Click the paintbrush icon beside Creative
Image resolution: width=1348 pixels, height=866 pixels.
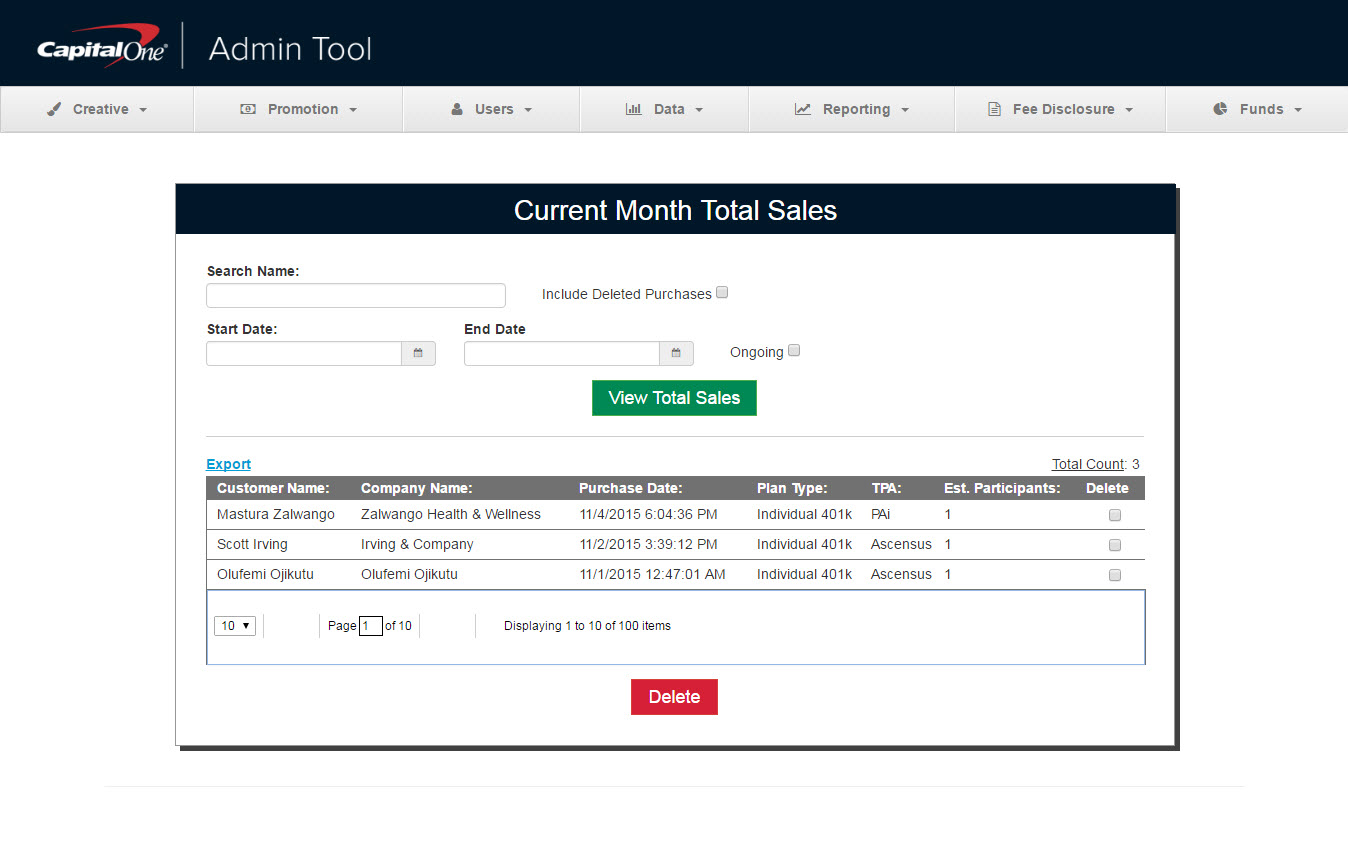54,109
